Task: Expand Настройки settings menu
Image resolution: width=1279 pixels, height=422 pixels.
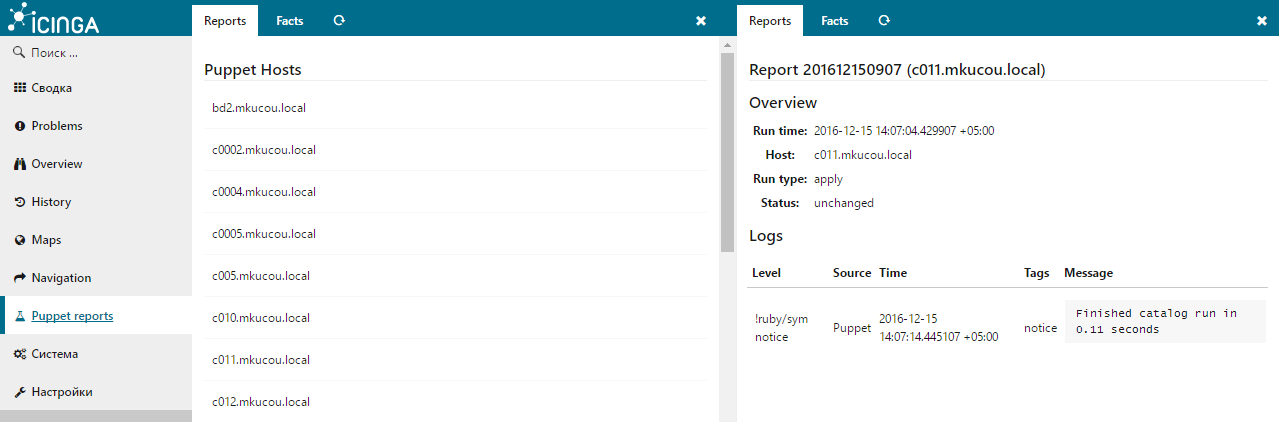Action: (61, 392)
